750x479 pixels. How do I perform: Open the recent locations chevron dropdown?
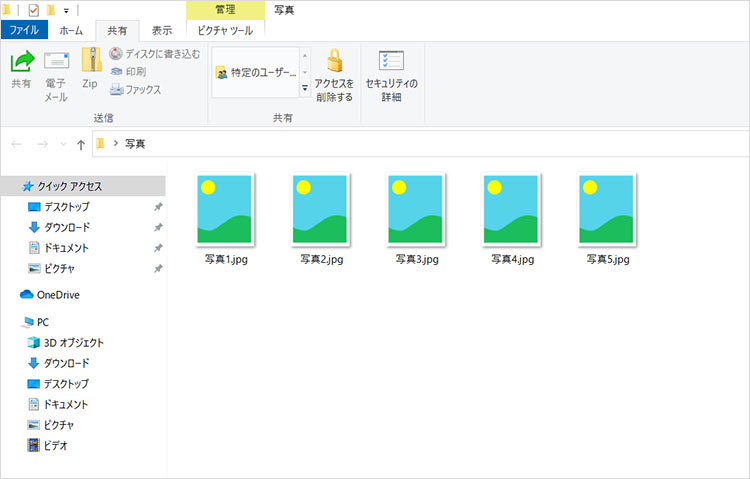pos(63,144)
